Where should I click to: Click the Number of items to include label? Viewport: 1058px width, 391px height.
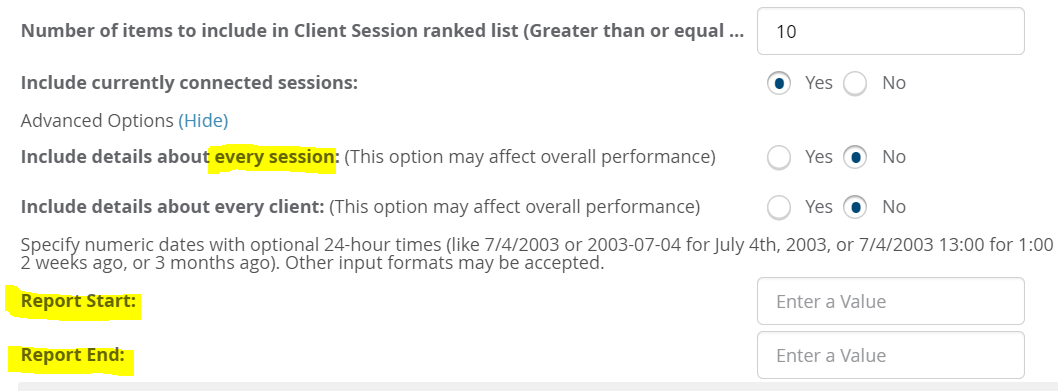(x=383, y=31)
